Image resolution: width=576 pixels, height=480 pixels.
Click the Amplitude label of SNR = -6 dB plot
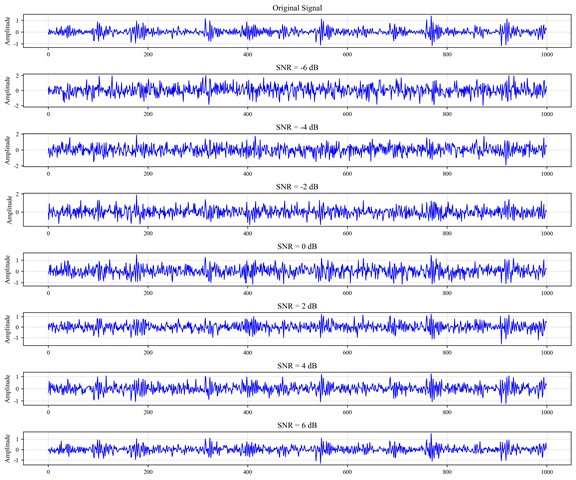(x=8, y=90)
